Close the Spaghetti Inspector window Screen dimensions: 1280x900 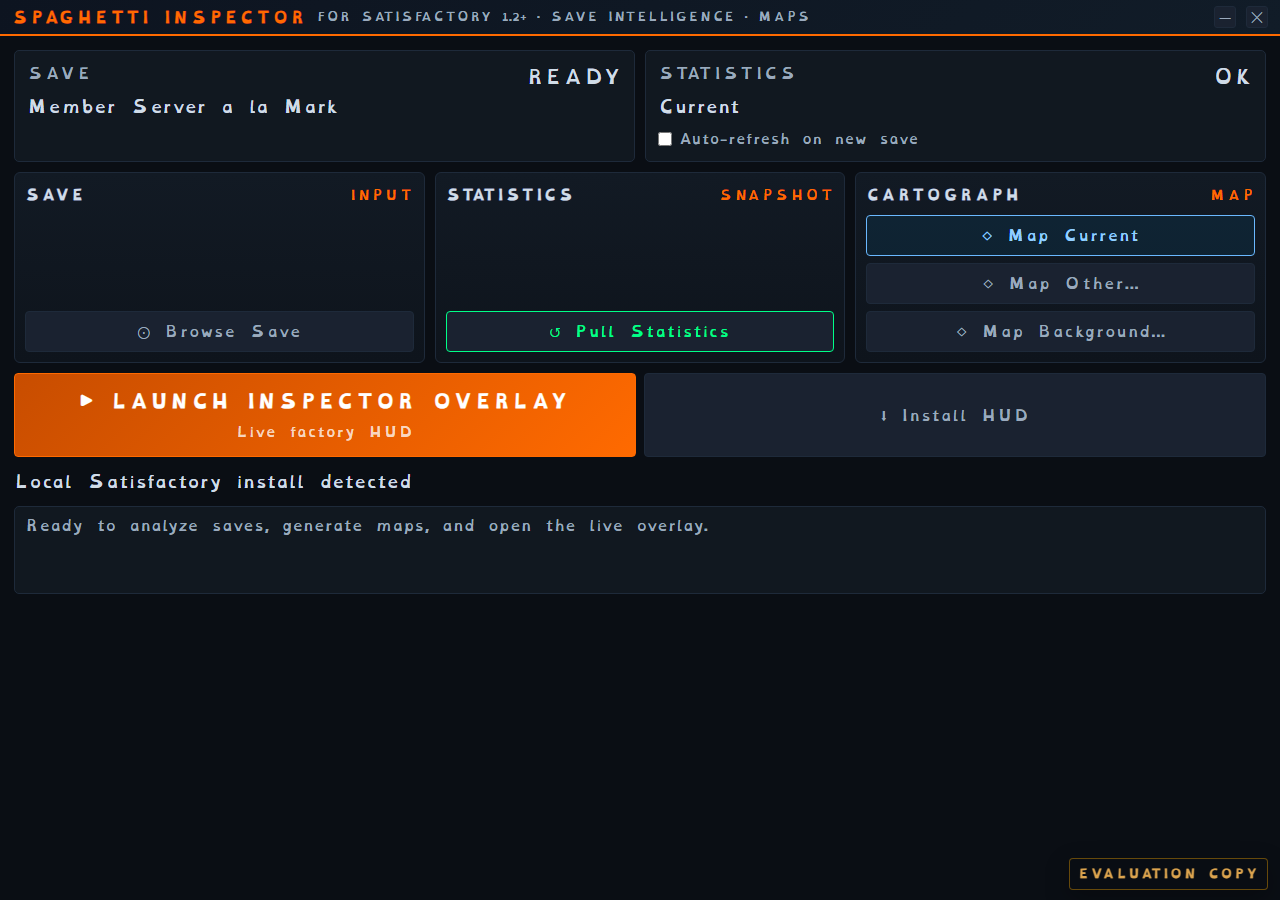(1257, 17)
